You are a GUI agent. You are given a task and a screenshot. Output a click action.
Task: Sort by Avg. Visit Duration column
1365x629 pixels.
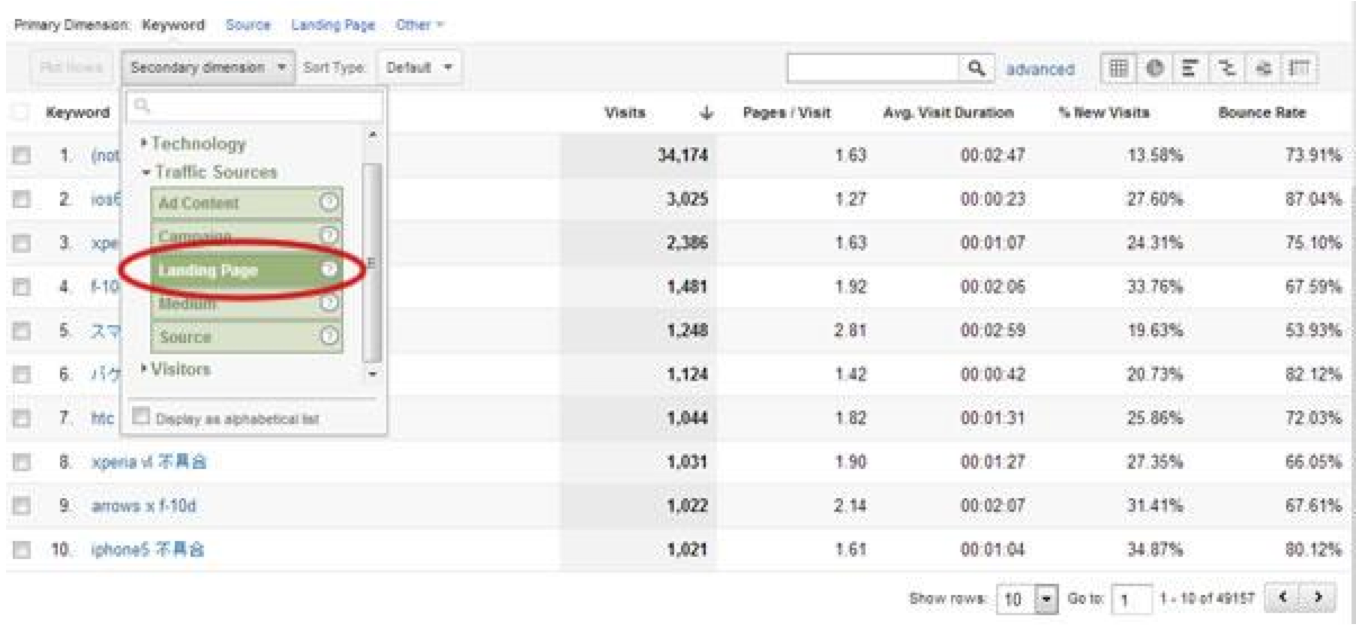(x=948, y=114)
